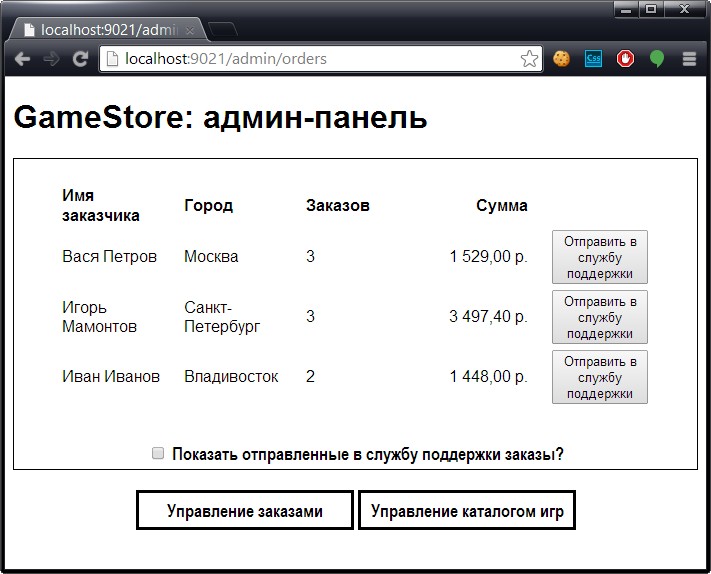
Task: Click the Сумма column header
Action: coord(502,205)
